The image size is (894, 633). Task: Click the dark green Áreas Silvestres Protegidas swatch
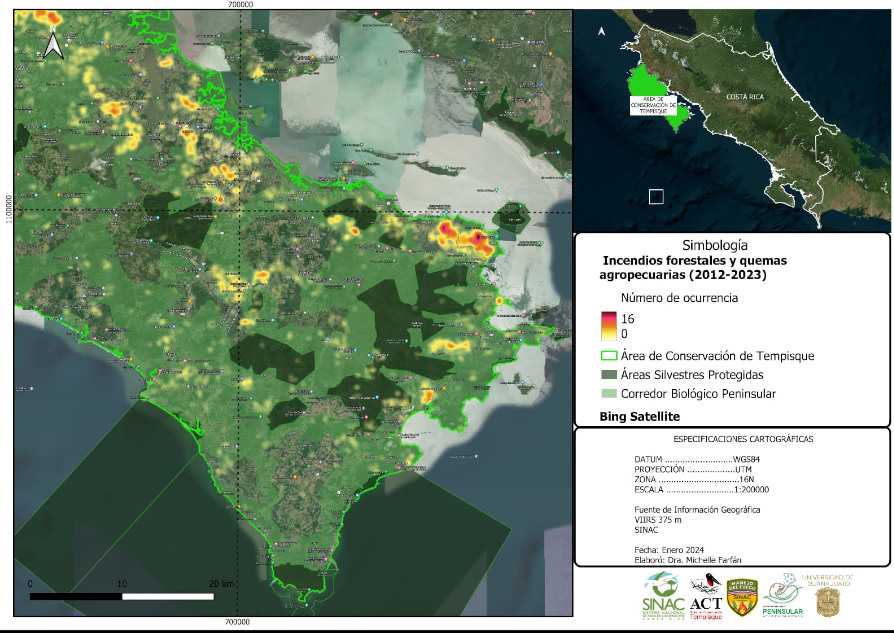click(607, 375)
